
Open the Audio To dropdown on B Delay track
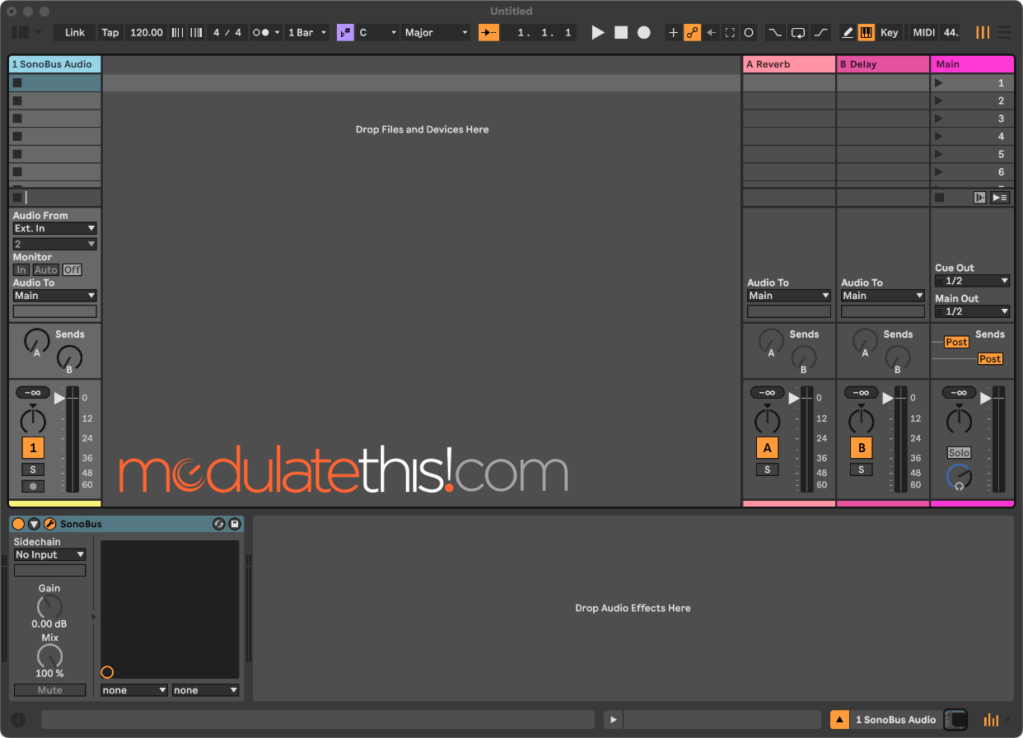click(x=882, y=295)
